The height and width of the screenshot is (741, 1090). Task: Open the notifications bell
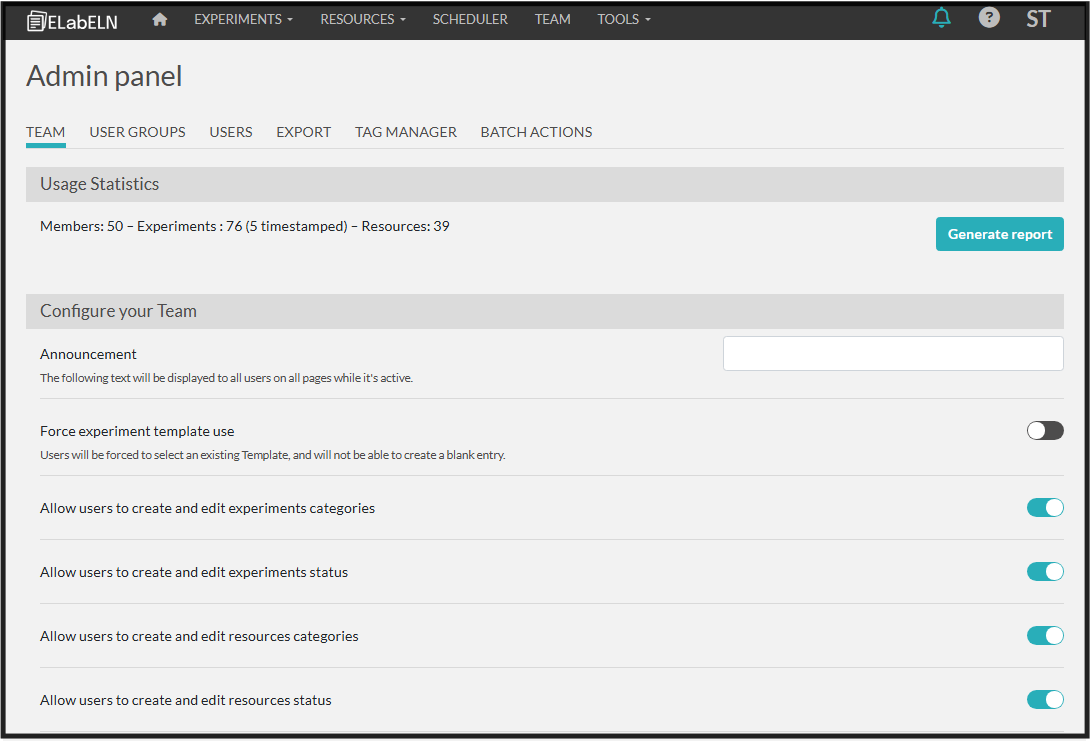click(x=941, y=18)
